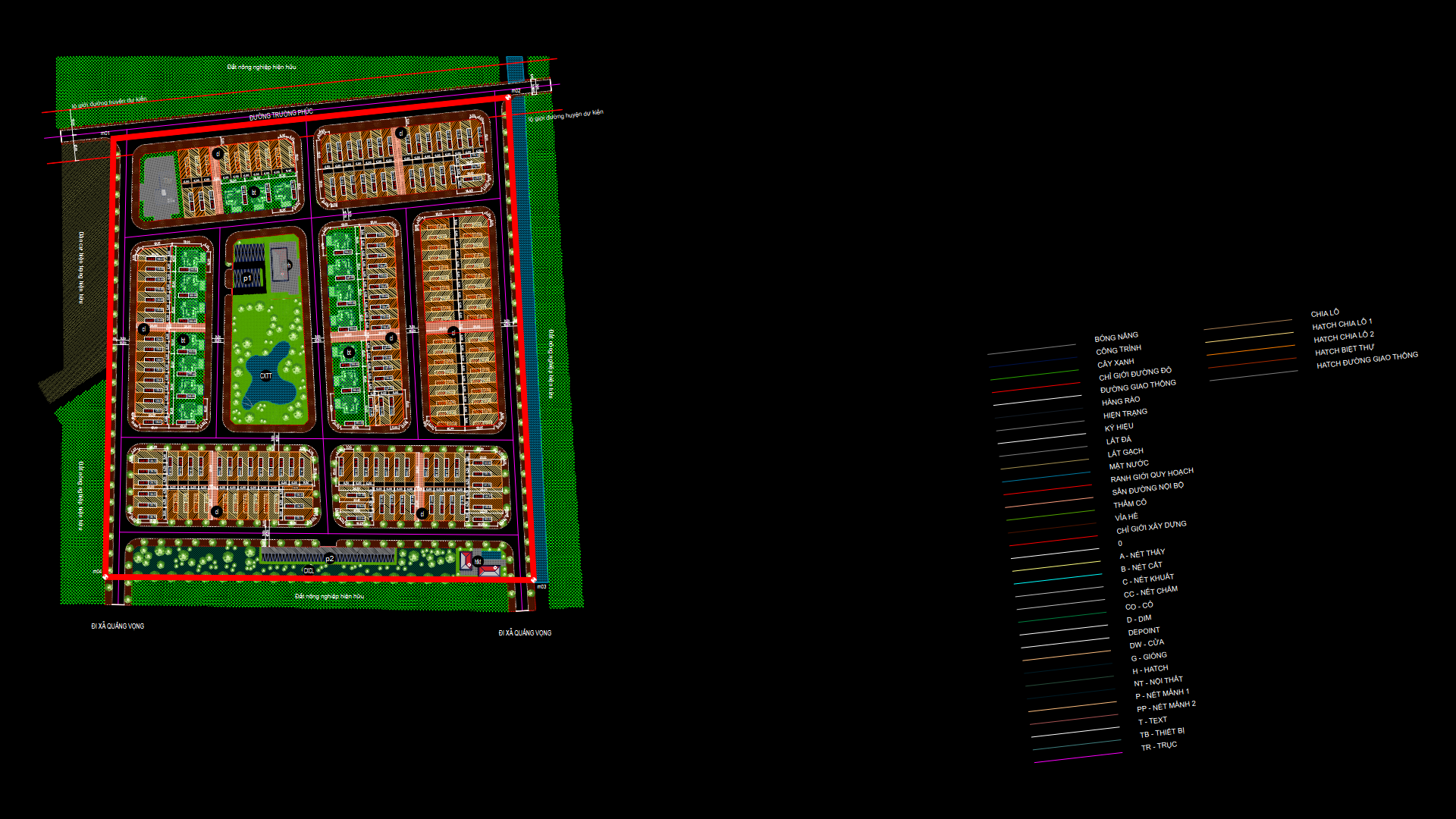1456x819 pixels.
Task: Click a circled d block label in the northeast block
Action: (403, 133)
